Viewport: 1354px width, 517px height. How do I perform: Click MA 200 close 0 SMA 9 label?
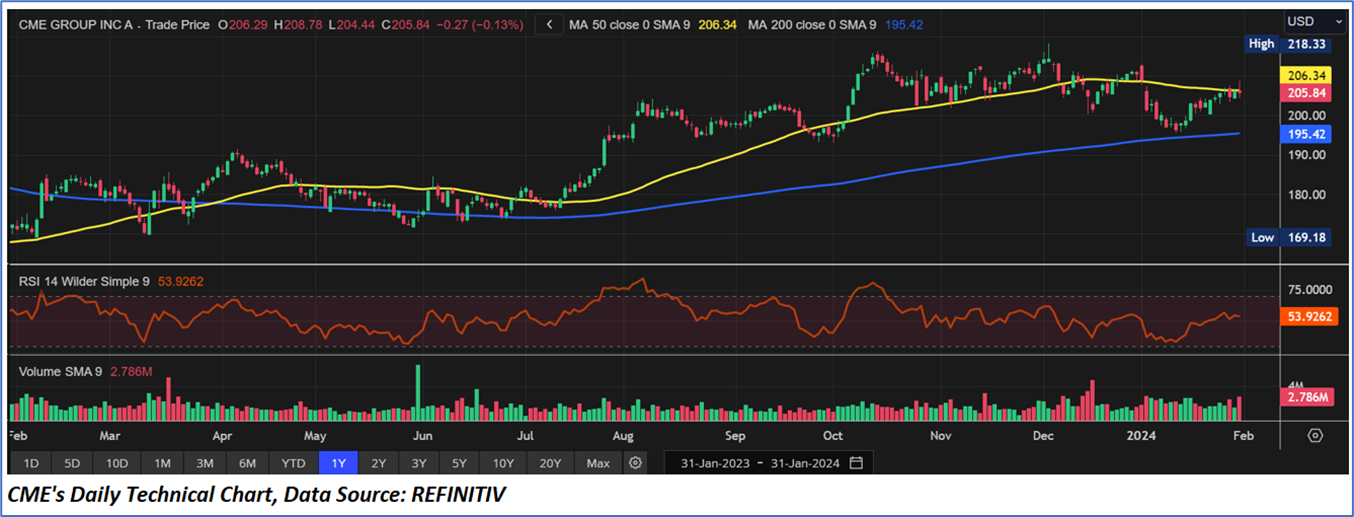coord(811,24)
